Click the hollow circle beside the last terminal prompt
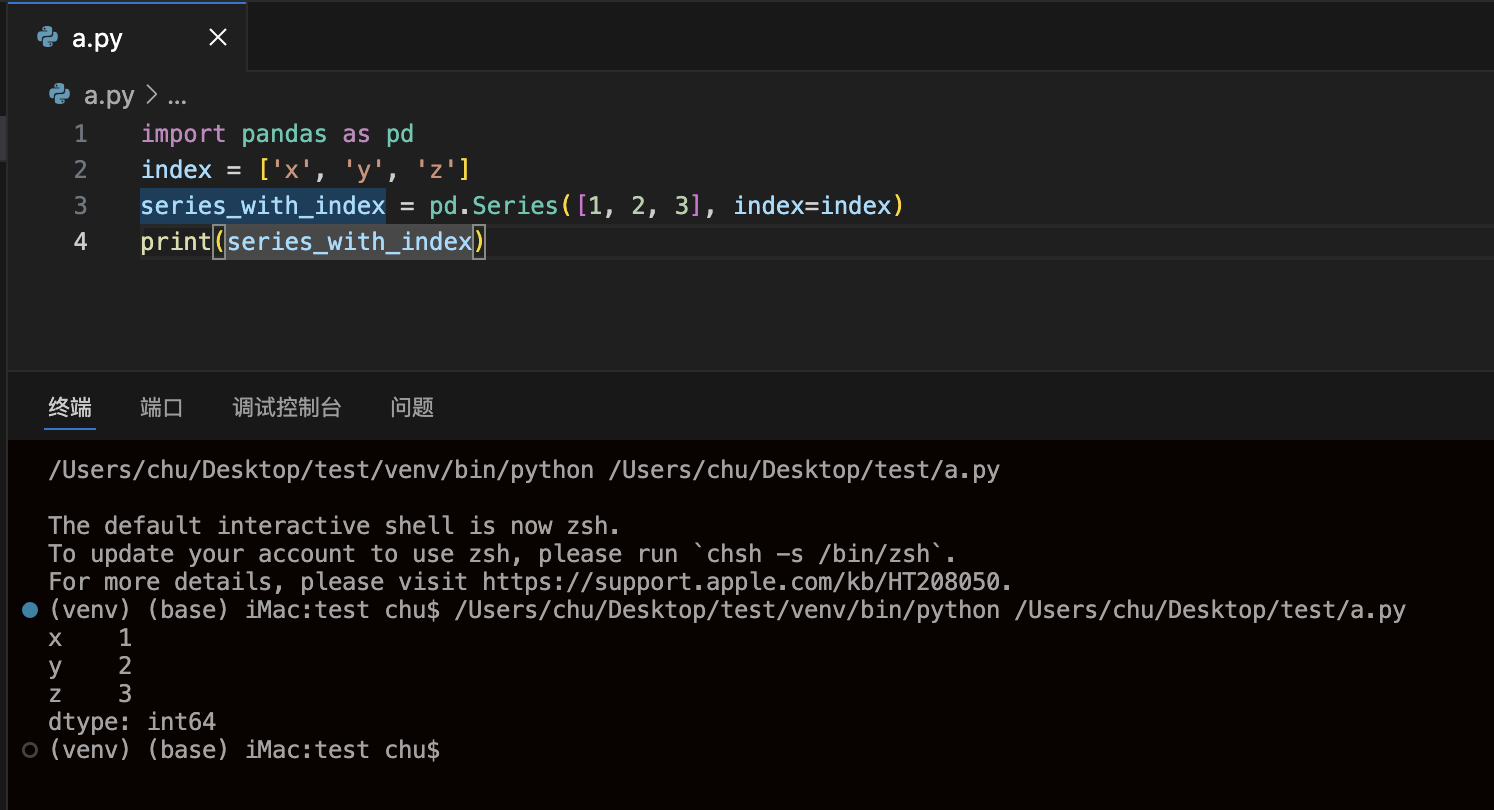 [30, 750]
